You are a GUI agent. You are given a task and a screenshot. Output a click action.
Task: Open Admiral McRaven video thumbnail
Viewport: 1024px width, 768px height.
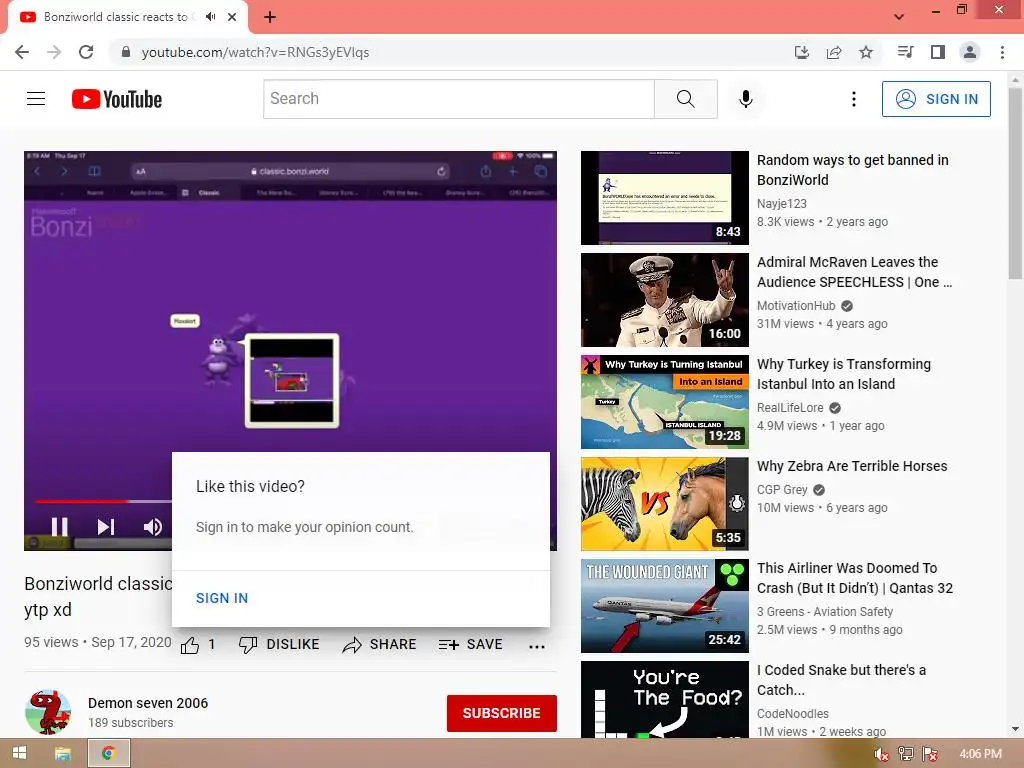point(664,300)
